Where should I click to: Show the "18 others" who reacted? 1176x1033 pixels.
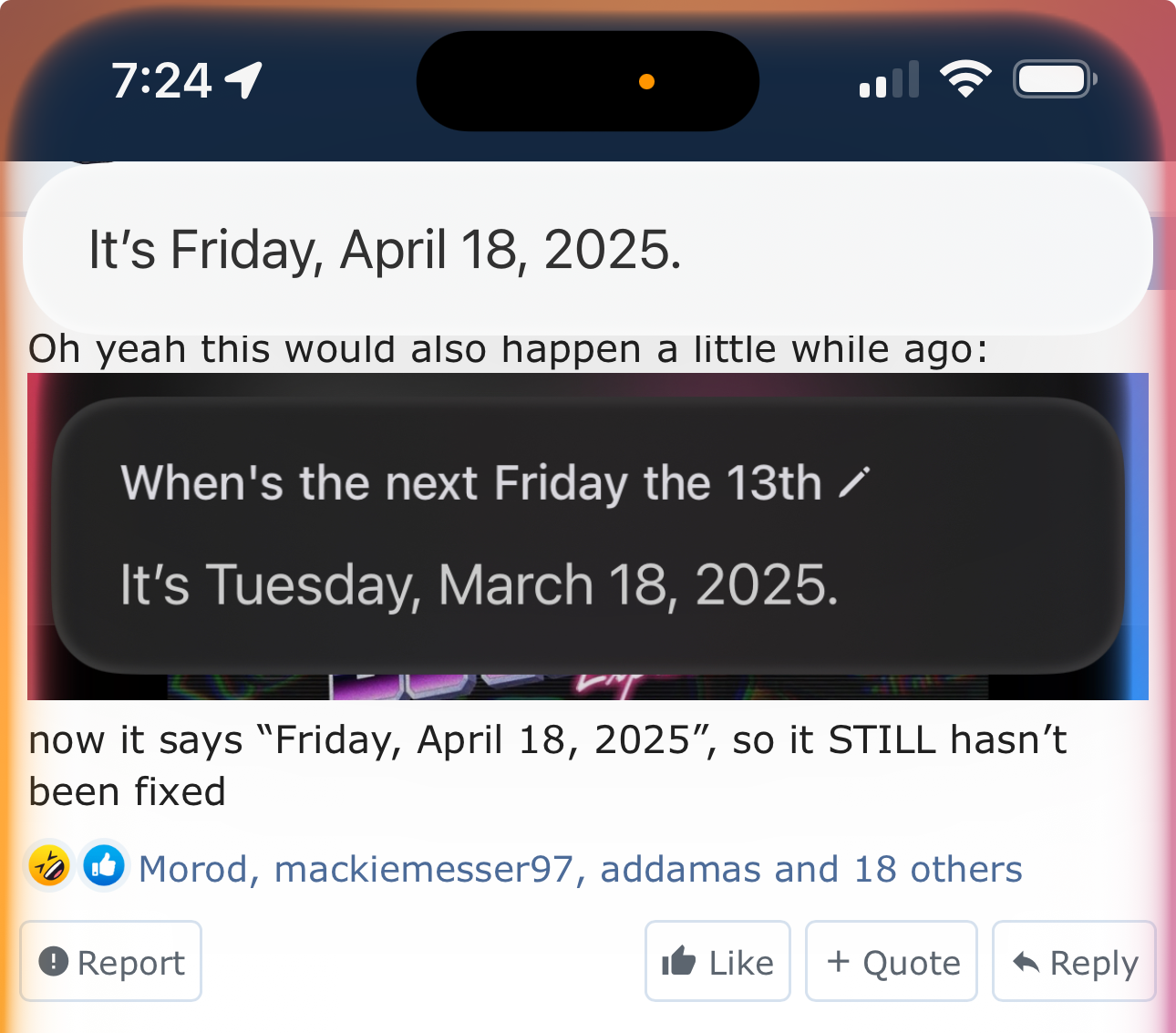pos(938,870)
